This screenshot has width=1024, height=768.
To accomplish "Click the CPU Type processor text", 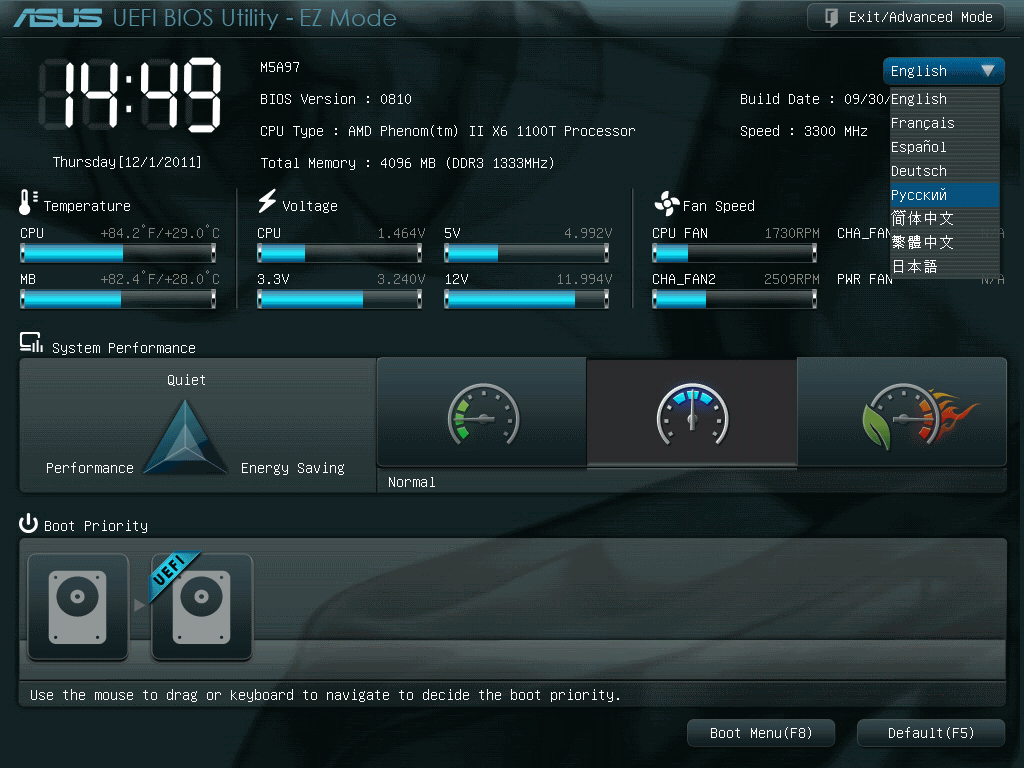I will pyautogui.click(x=447, y=131).
